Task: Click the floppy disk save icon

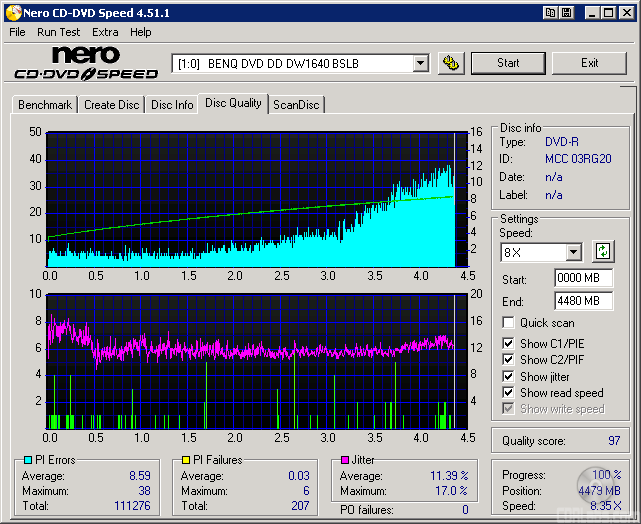Action: [567, 13]
